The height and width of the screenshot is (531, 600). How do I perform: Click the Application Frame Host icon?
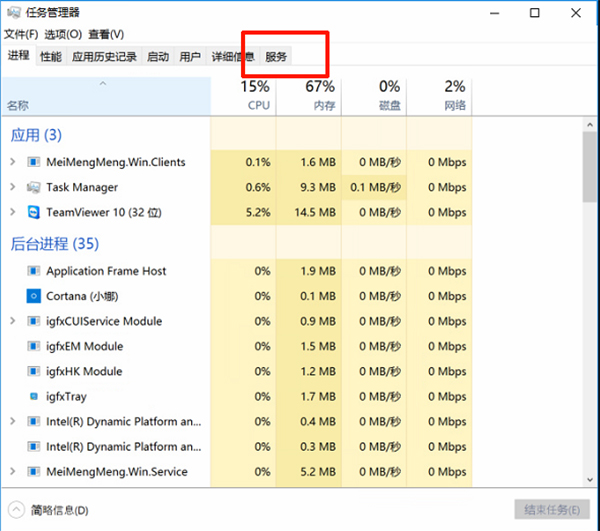pyautogui.click(x=34, y=271)
